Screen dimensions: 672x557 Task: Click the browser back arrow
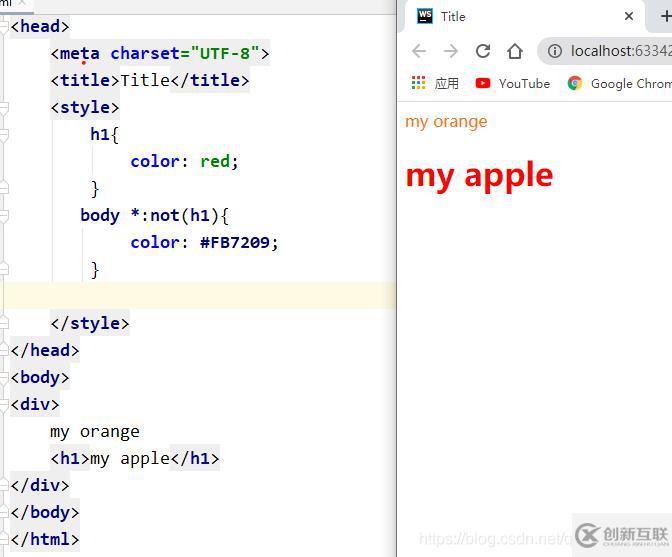pos(419,51)
